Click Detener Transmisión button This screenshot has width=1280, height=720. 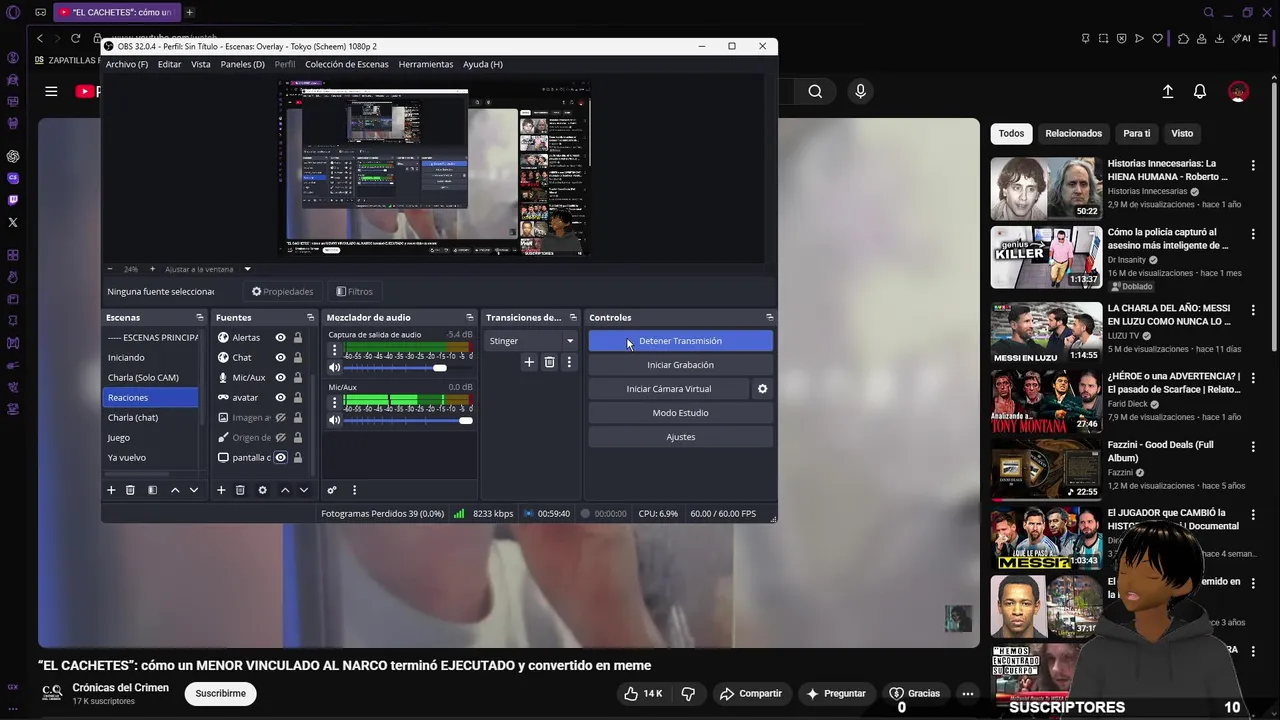[680, 341]
